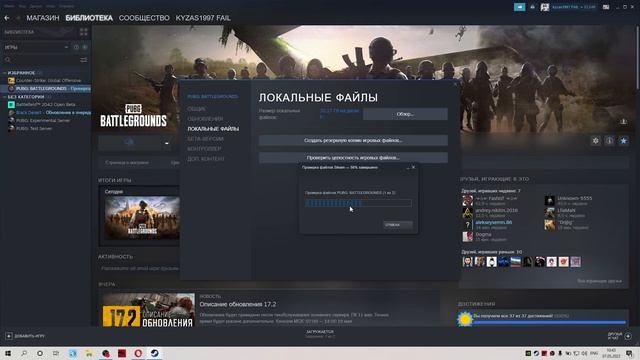Collapse the ИЗБРАННОЕ category
Image resolution: width=640 pixels, height=360 pixels.
coord(4,73)
